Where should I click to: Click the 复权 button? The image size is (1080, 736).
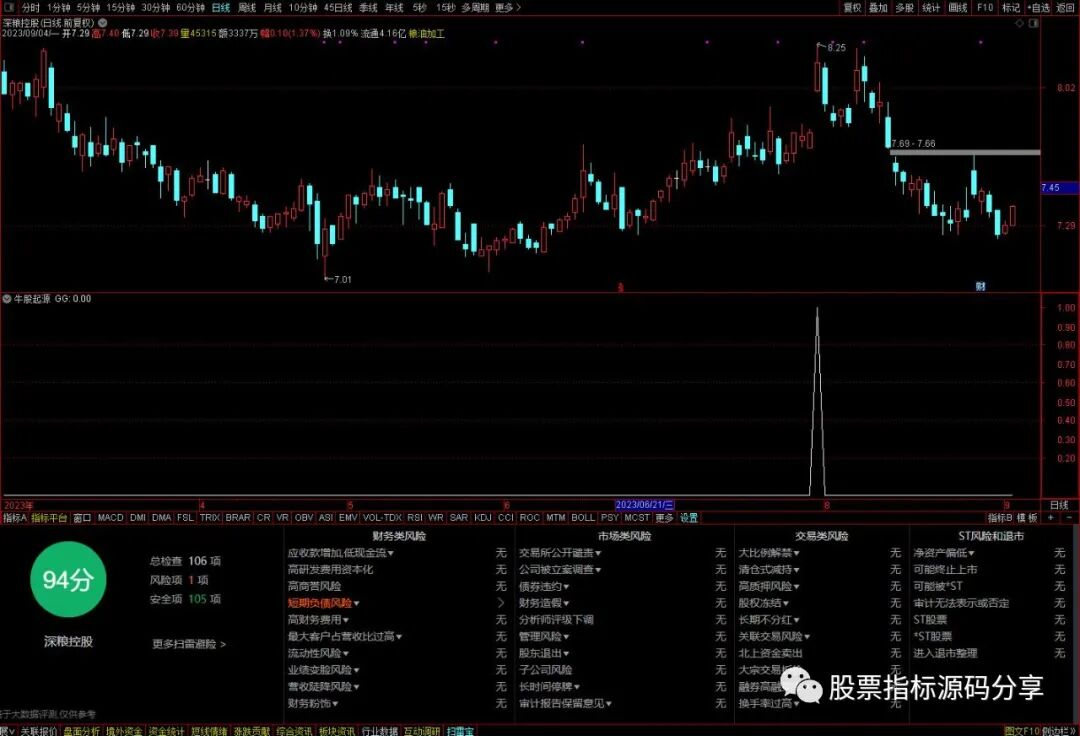tap(853, 8)
